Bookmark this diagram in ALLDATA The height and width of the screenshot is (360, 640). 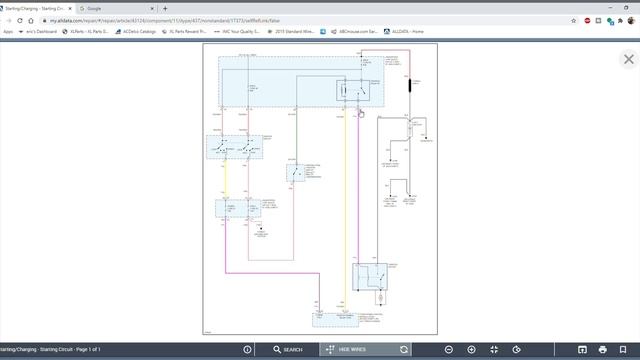coord(623,349)
